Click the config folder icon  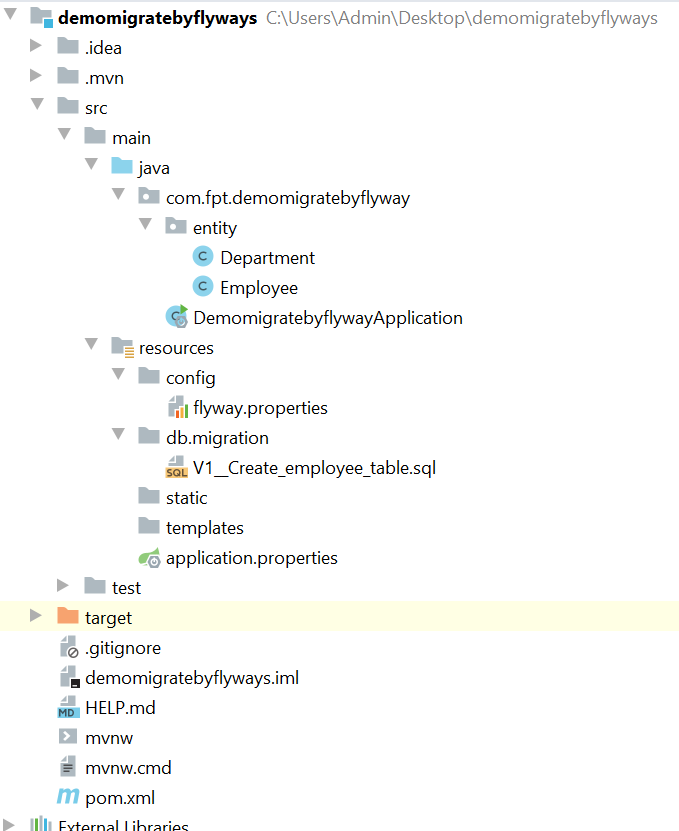click(149, 376)
